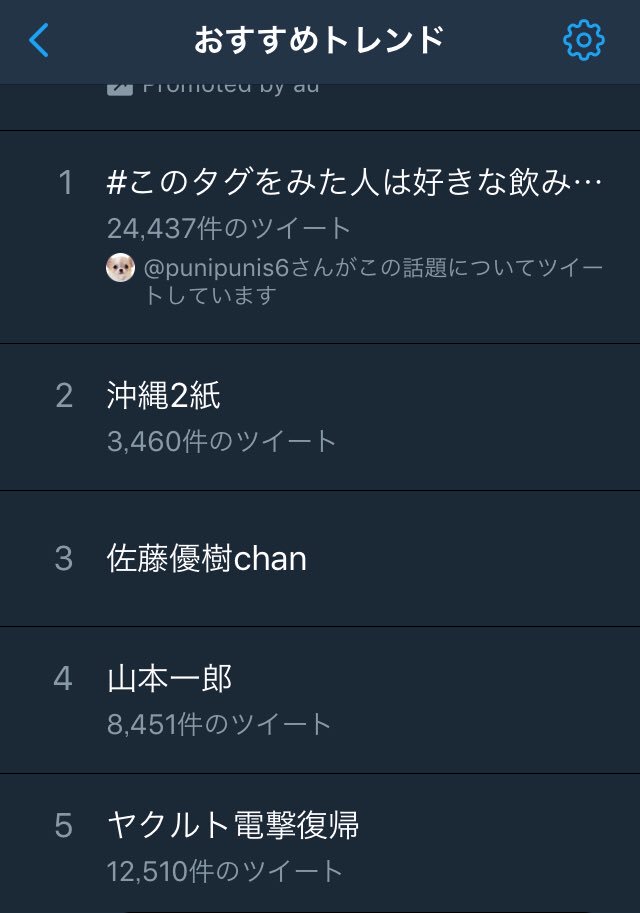Tap the 24,437件のツイート count
The width and height of the screenshot is (640, 913).
(x=229, y=228)
